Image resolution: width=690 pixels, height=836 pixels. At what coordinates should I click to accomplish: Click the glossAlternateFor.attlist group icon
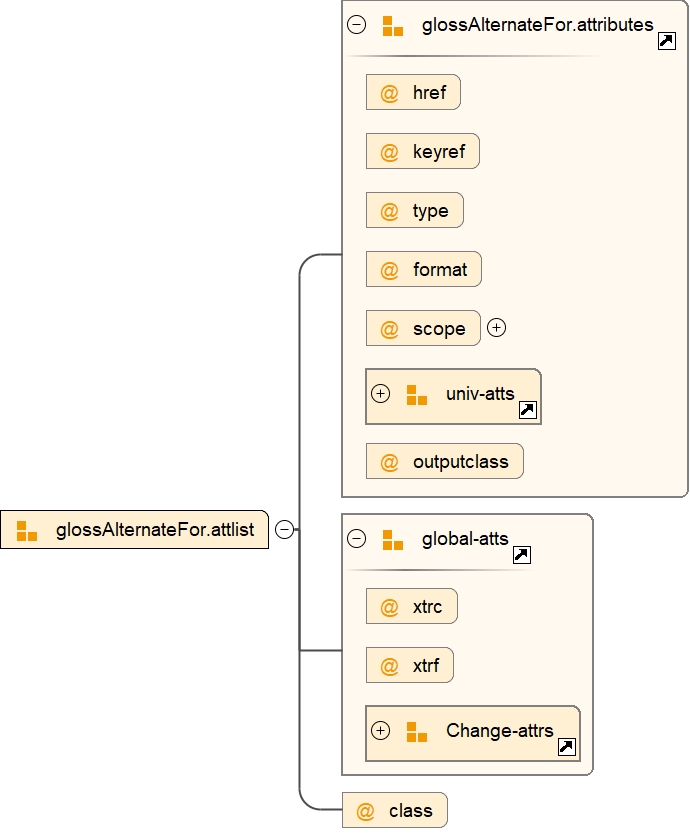[x=27, y=530]
